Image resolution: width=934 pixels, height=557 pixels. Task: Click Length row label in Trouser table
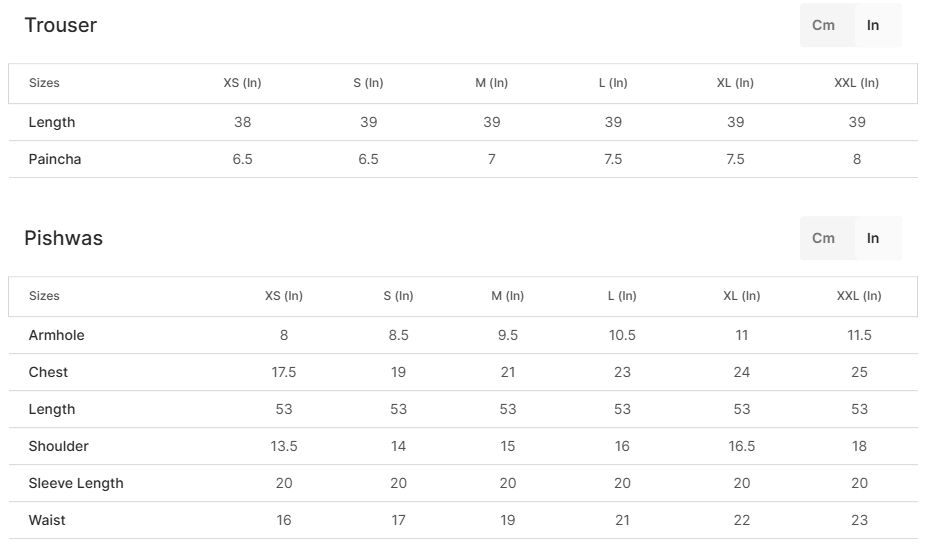(x=52, y=122)
